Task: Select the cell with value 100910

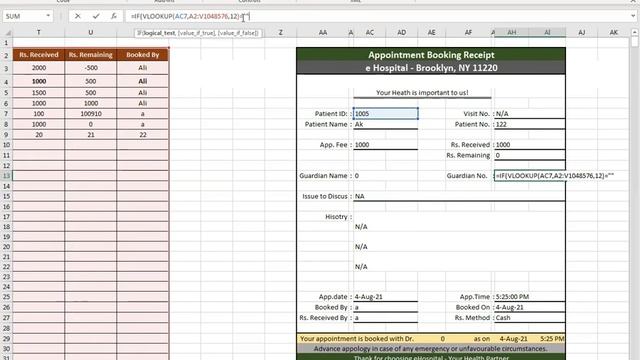Action: point(91,114)
